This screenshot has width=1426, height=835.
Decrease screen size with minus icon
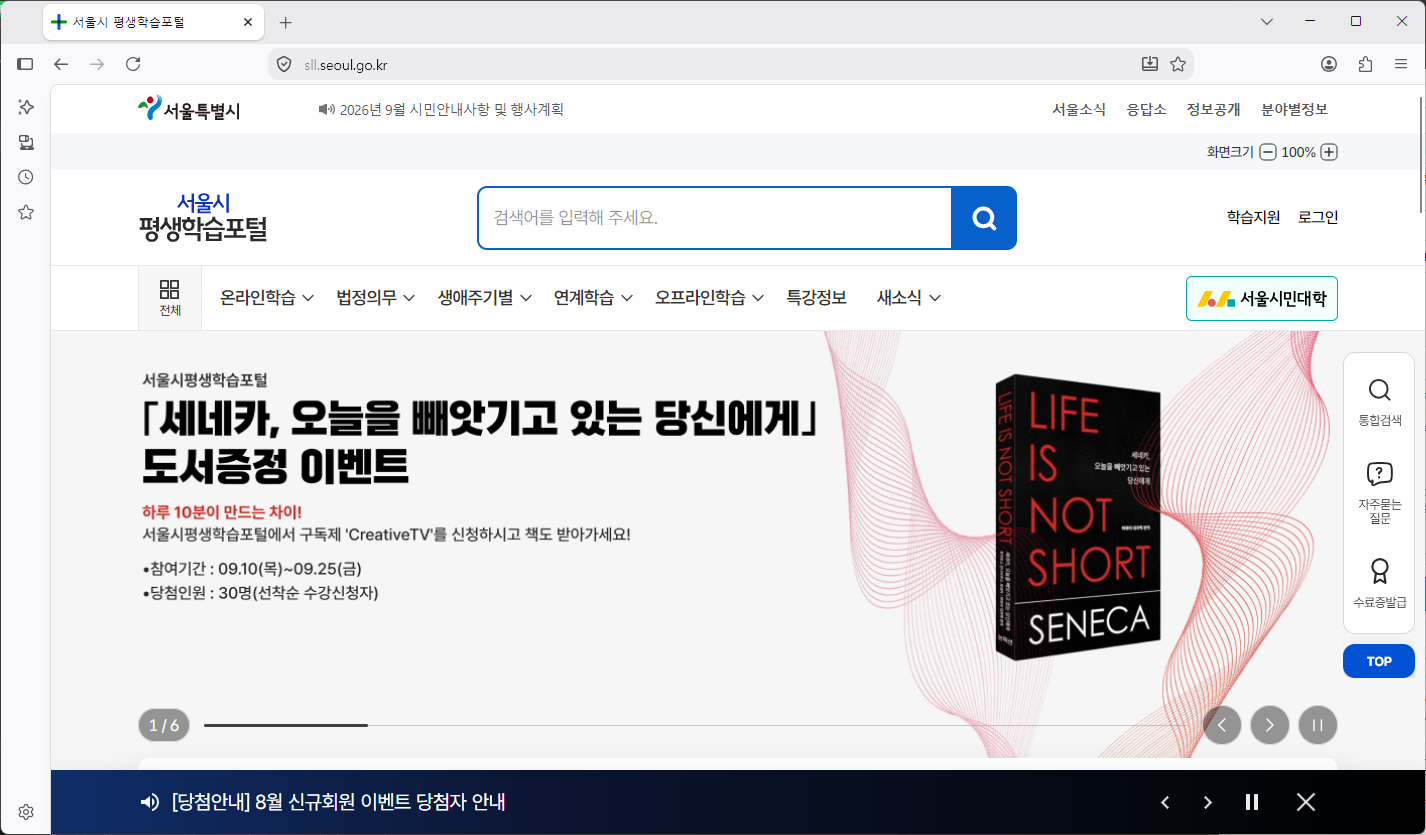(x=1268, y=152)
